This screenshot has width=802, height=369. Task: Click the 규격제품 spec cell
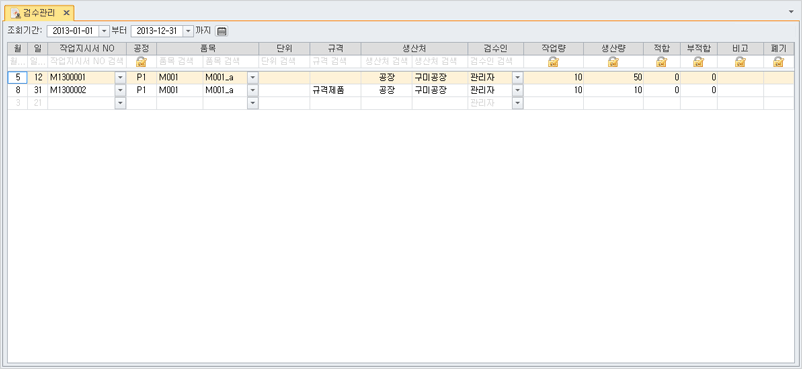[x=335, y=90]
